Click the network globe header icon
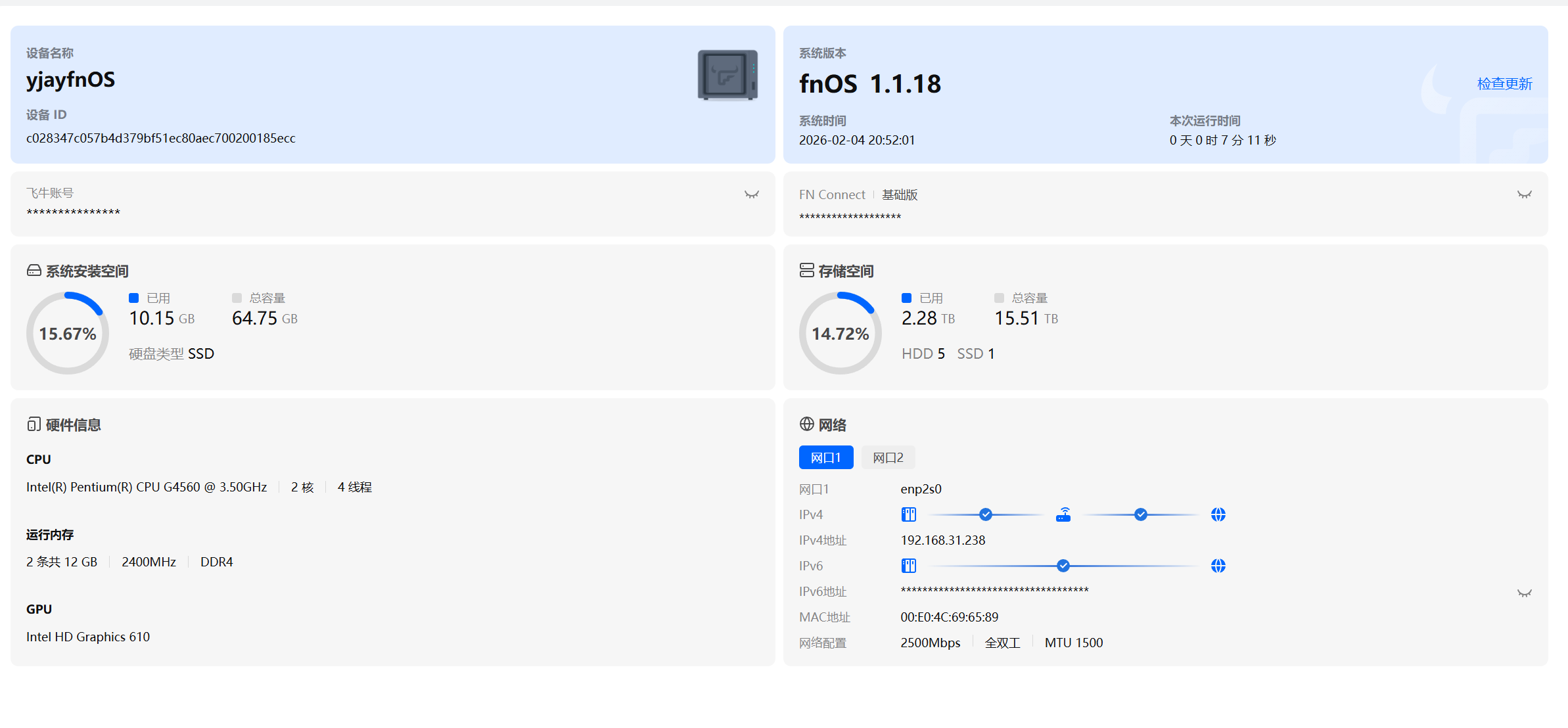This screenshot has width=1568, height=728. 806,424
